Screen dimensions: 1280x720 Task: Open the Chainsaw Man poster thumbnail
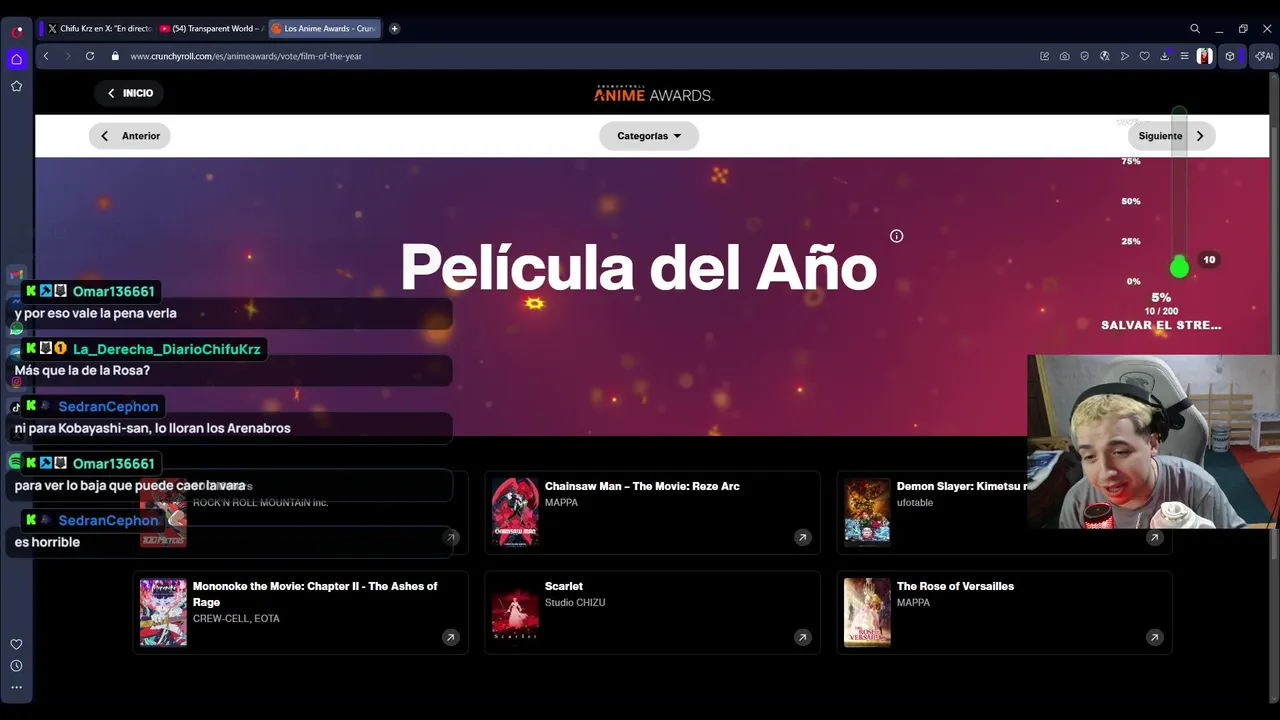[x=515, y=512]
